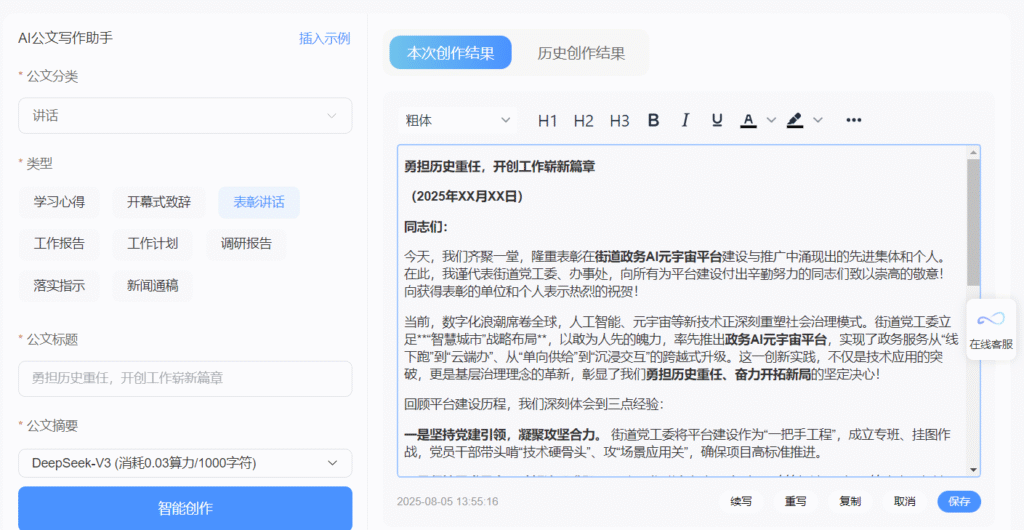1024x530 pixels.
Task: Toggle italic formatting in the editor toolbar
Action: coord(685,120)
